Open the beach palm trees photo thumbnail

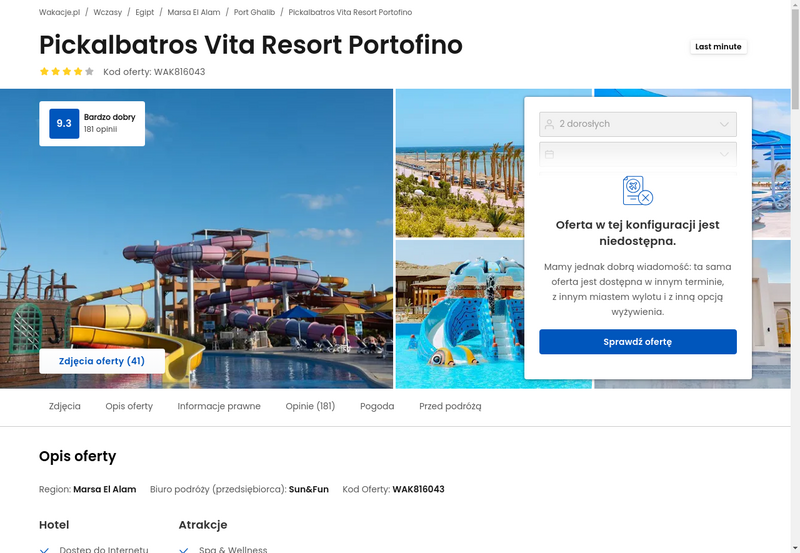coord(460,163)
